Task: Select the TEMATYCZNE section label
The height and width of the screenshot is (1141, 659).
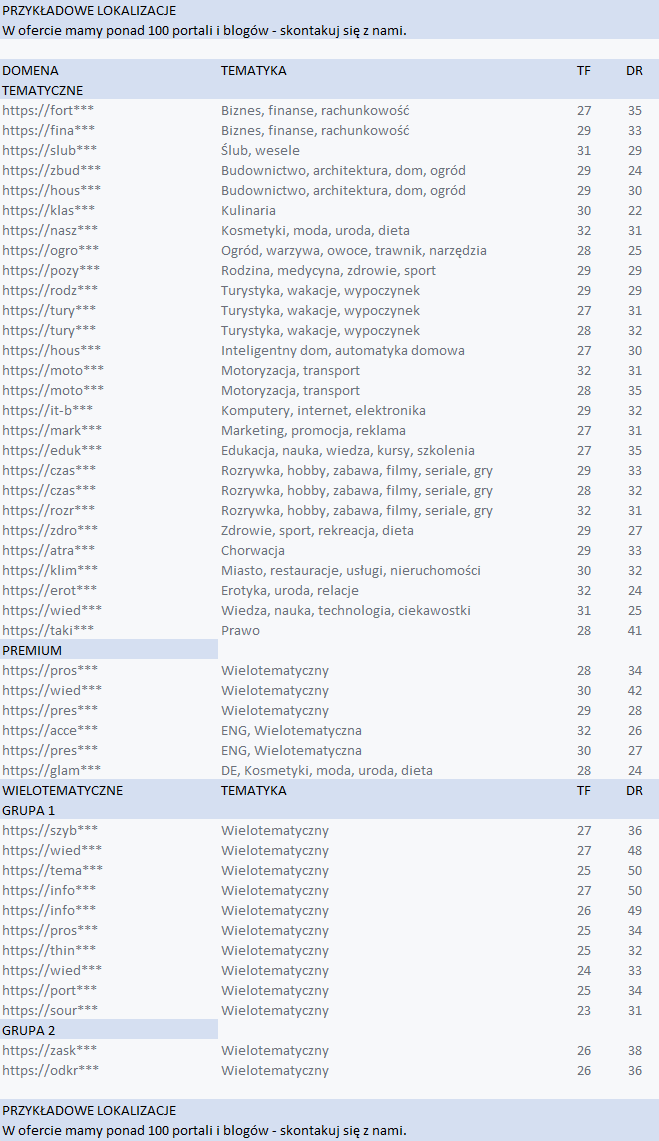Action: (42, 90)
